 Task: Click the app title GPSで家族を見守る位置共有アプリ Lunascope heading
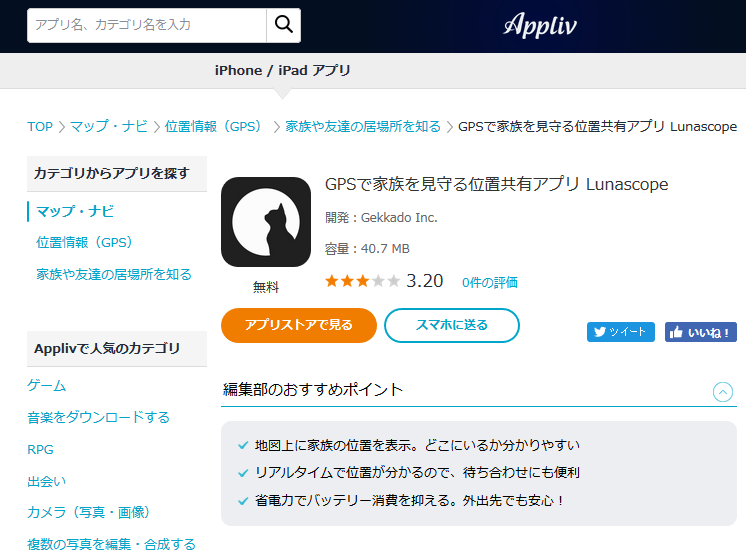[x=496, y=184]
